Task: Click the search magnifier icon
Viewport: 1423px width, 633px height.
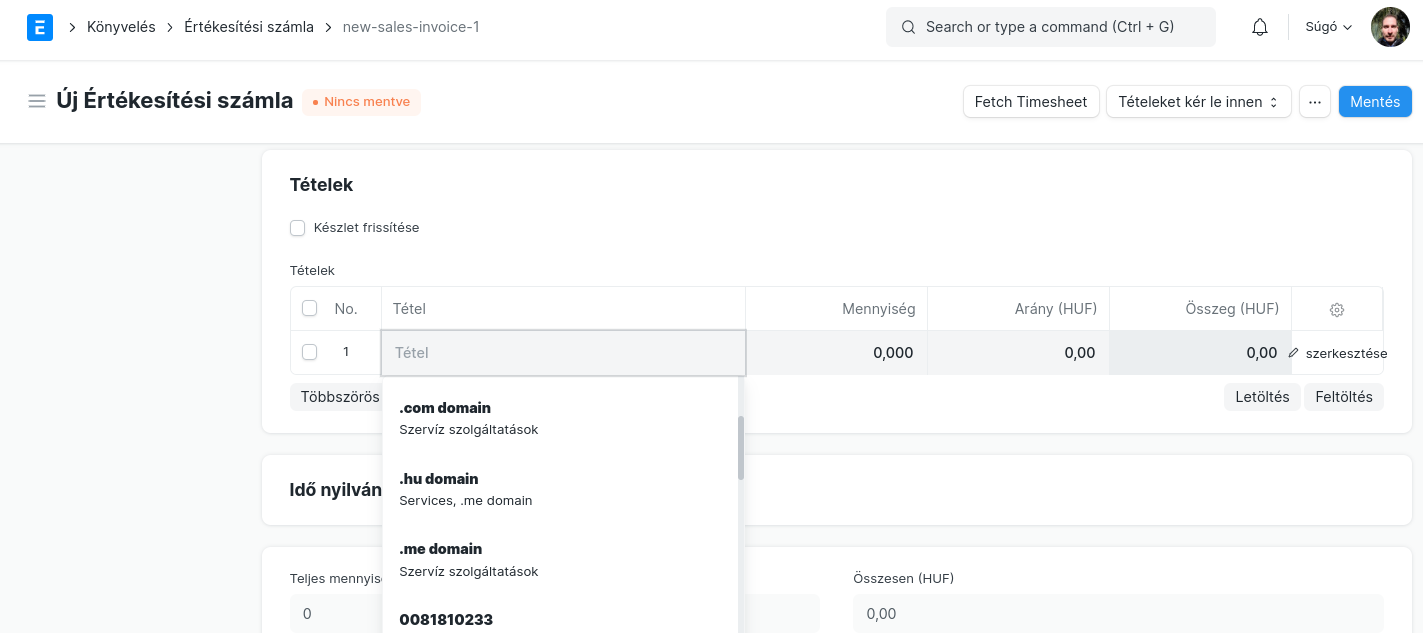Action: tap(908, 27)
